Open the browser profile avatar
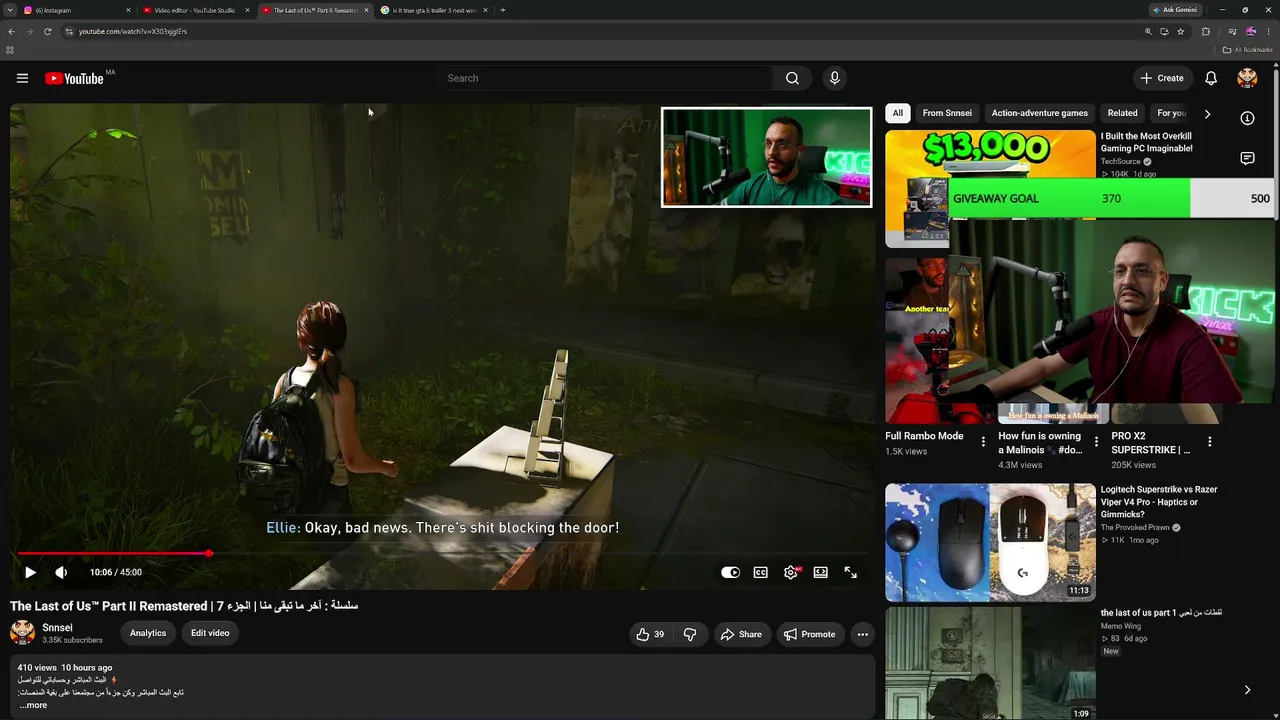The image size is (1280, 720). [1250, 31]
